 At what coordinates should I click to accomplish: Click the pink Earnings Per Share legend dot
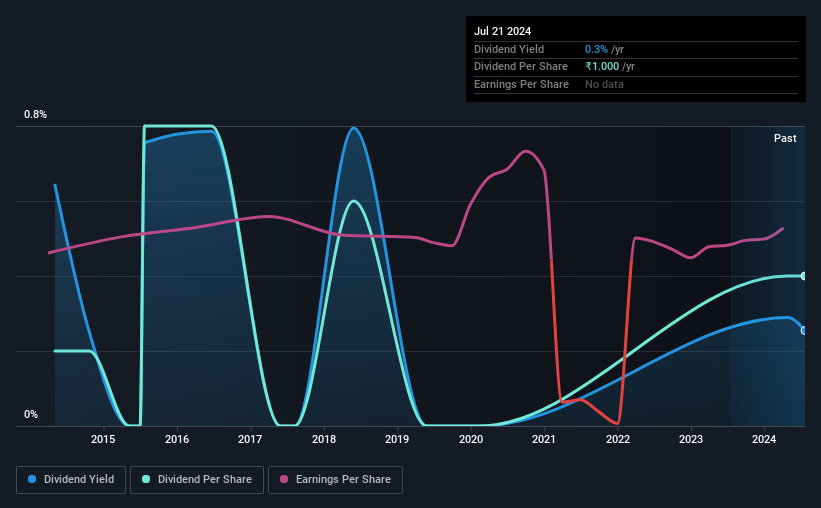coord(284,479)
